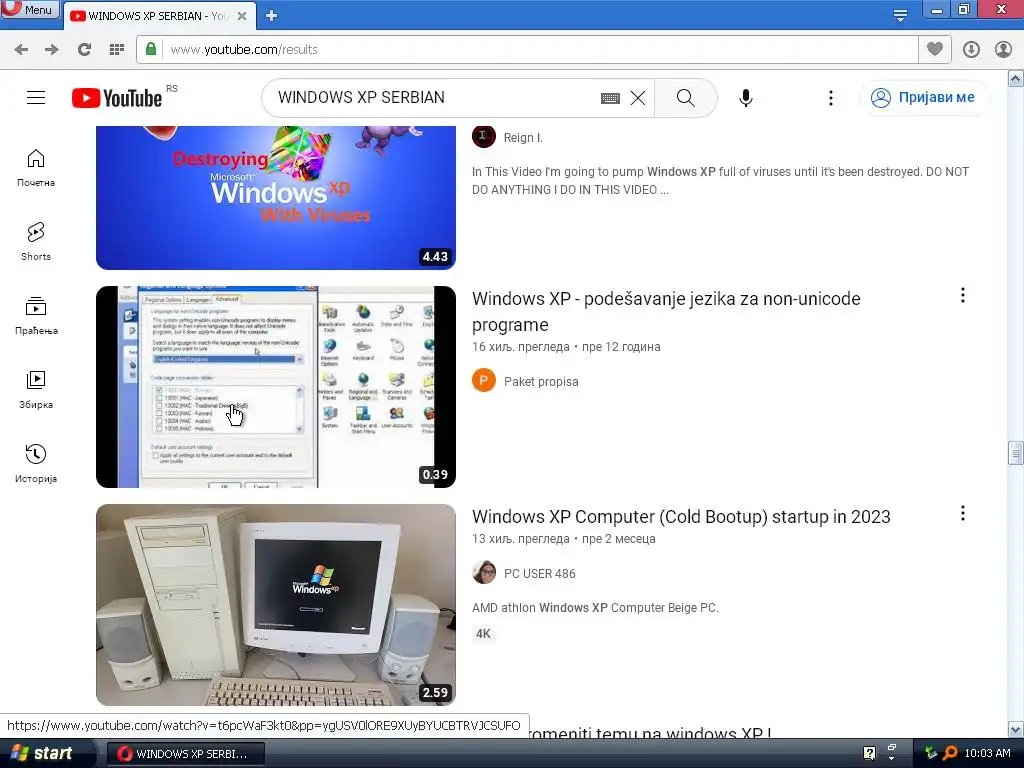Open Праћења subscriptions in sidebar
The image size is (1024, 768).
tap(36, 316)
